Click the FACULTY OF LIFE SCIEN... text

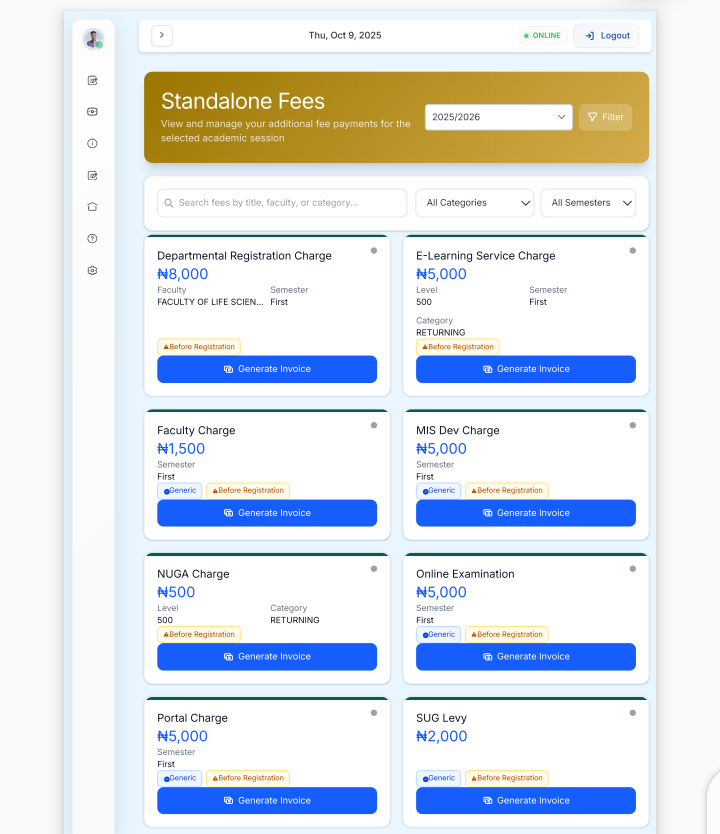pos(210,302)
